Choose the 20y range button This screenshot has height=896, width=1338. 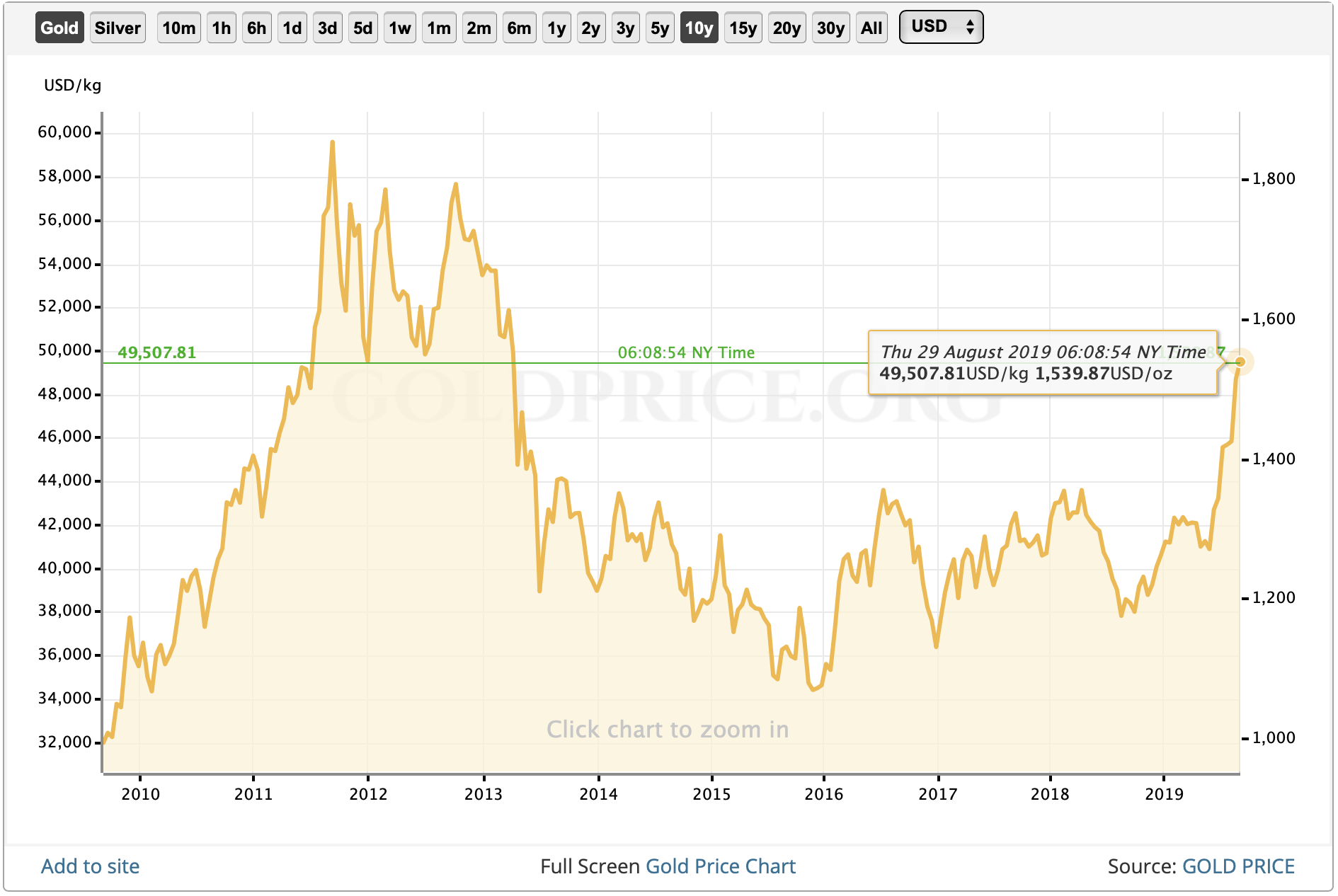point(787,28)
